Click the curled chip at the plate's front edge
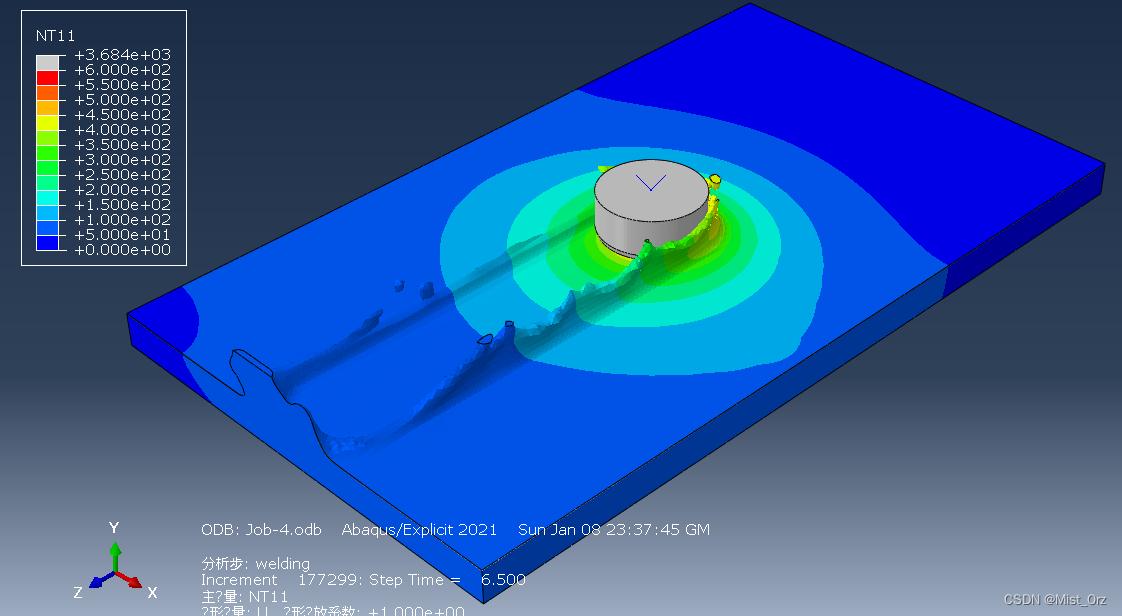This screenshot has width=1122, height=616. 250,371
